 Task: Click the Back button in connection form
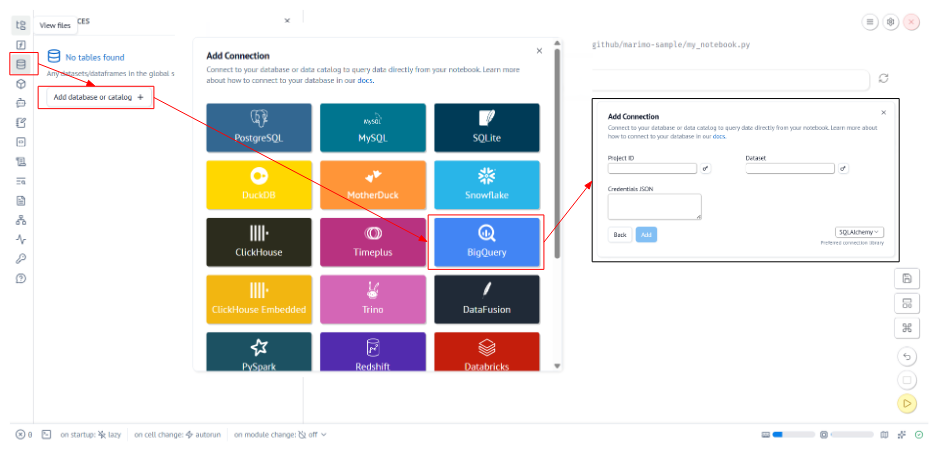[x=620, y=234]
